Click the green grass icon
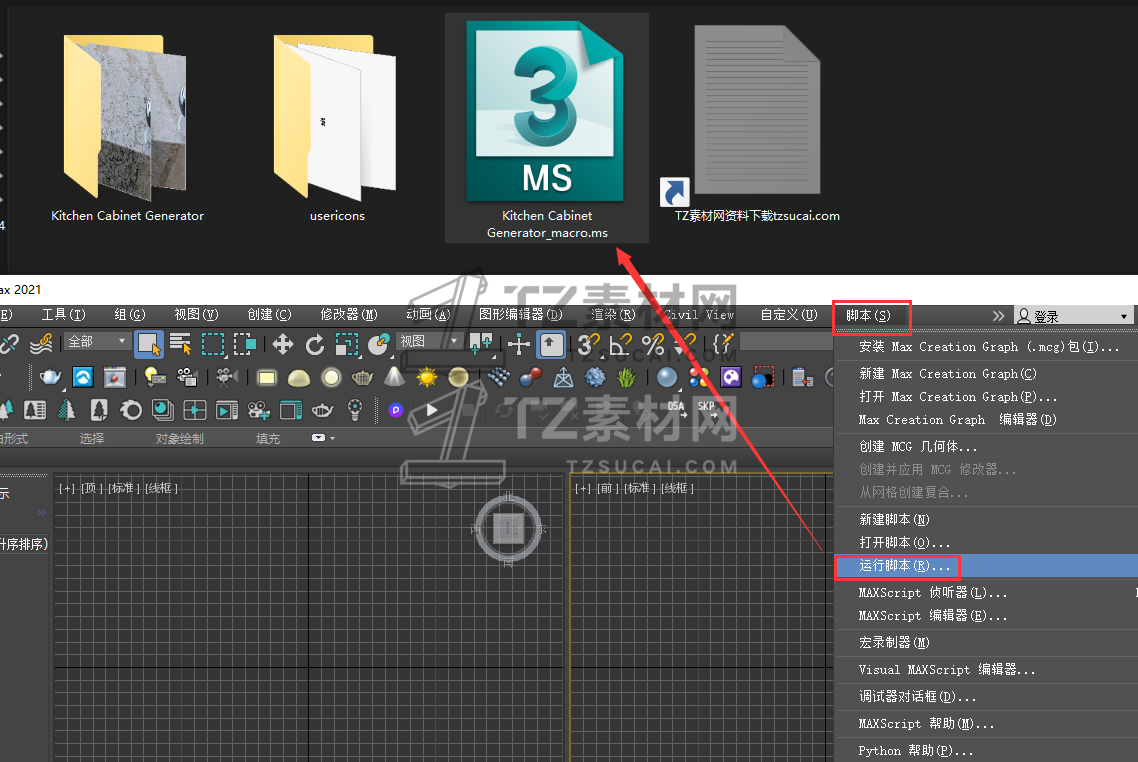The image size is (1138, 762). tap(626, 377)
